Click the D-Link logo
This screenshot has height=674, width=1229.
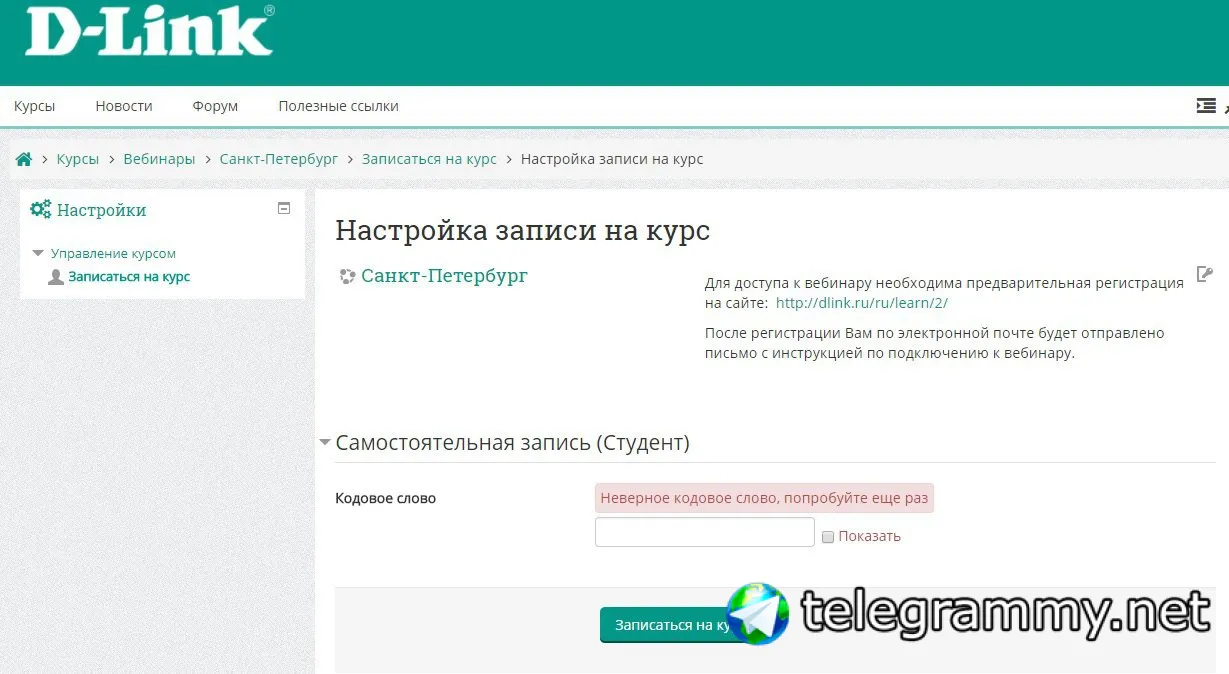coord(149,31)
